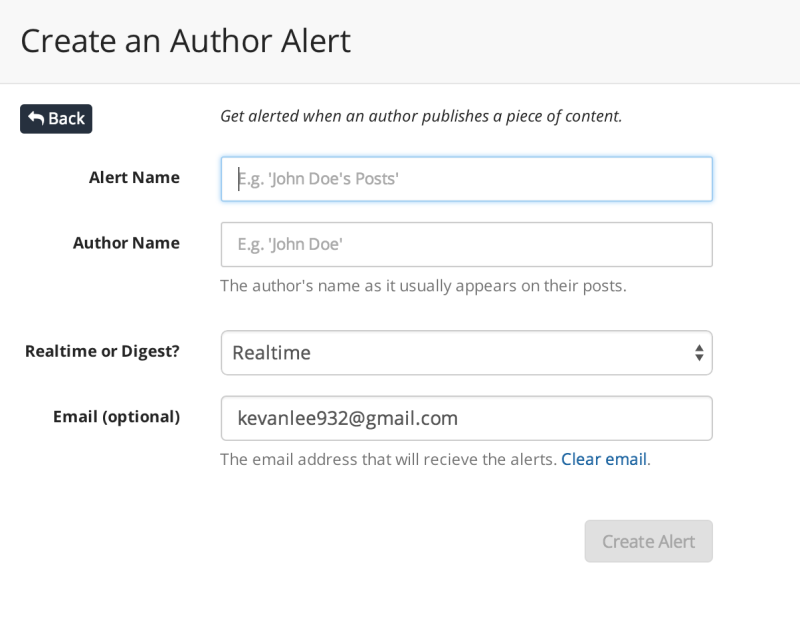Click the Alert Name label
The image size is (800, 624).
pos(134,178)
